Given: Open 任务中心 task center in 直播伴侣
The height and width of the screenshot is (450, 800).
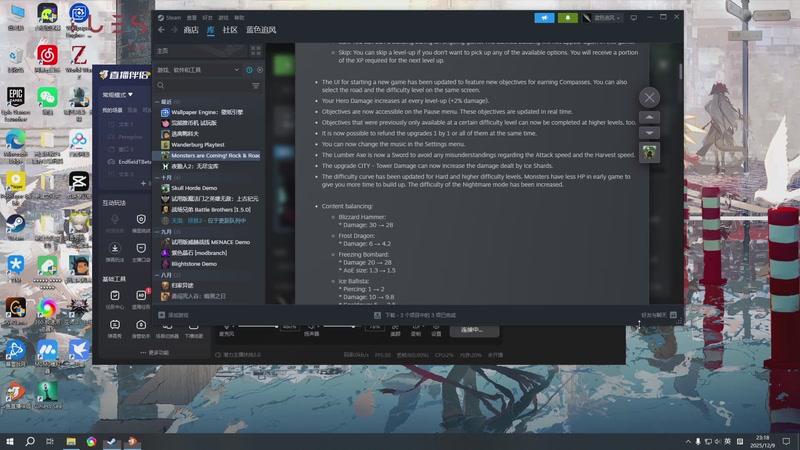Looking at the screenshot, I should coord(115,299).
